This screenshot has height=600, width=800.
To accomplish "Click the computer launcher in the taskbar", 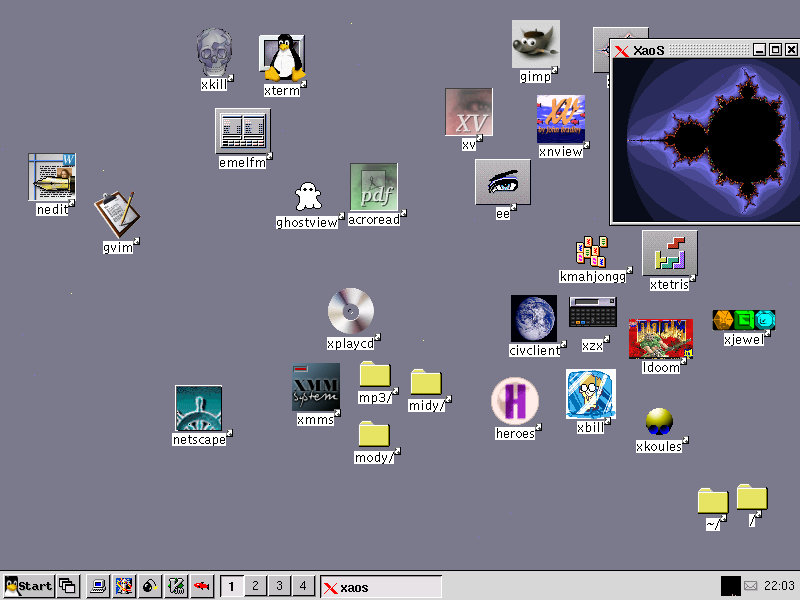I will pyautogui.click(x=97, y=586).
